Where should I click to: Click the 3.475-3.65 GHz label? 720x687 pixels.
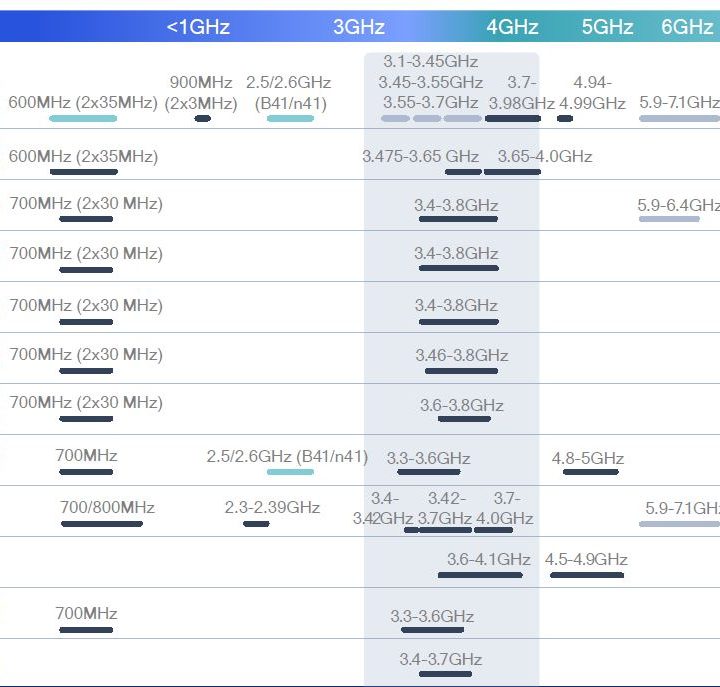click(x=421, y=156)
